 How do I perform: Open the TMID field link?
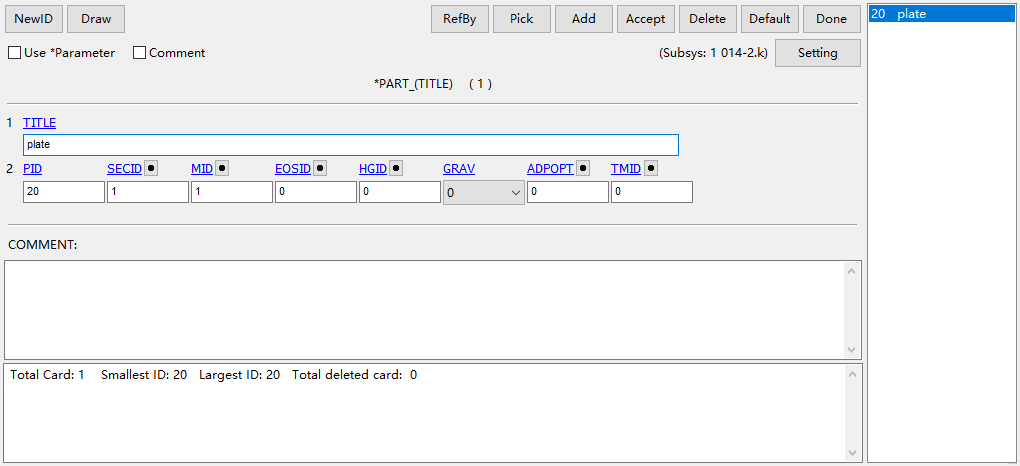[626, 169]
